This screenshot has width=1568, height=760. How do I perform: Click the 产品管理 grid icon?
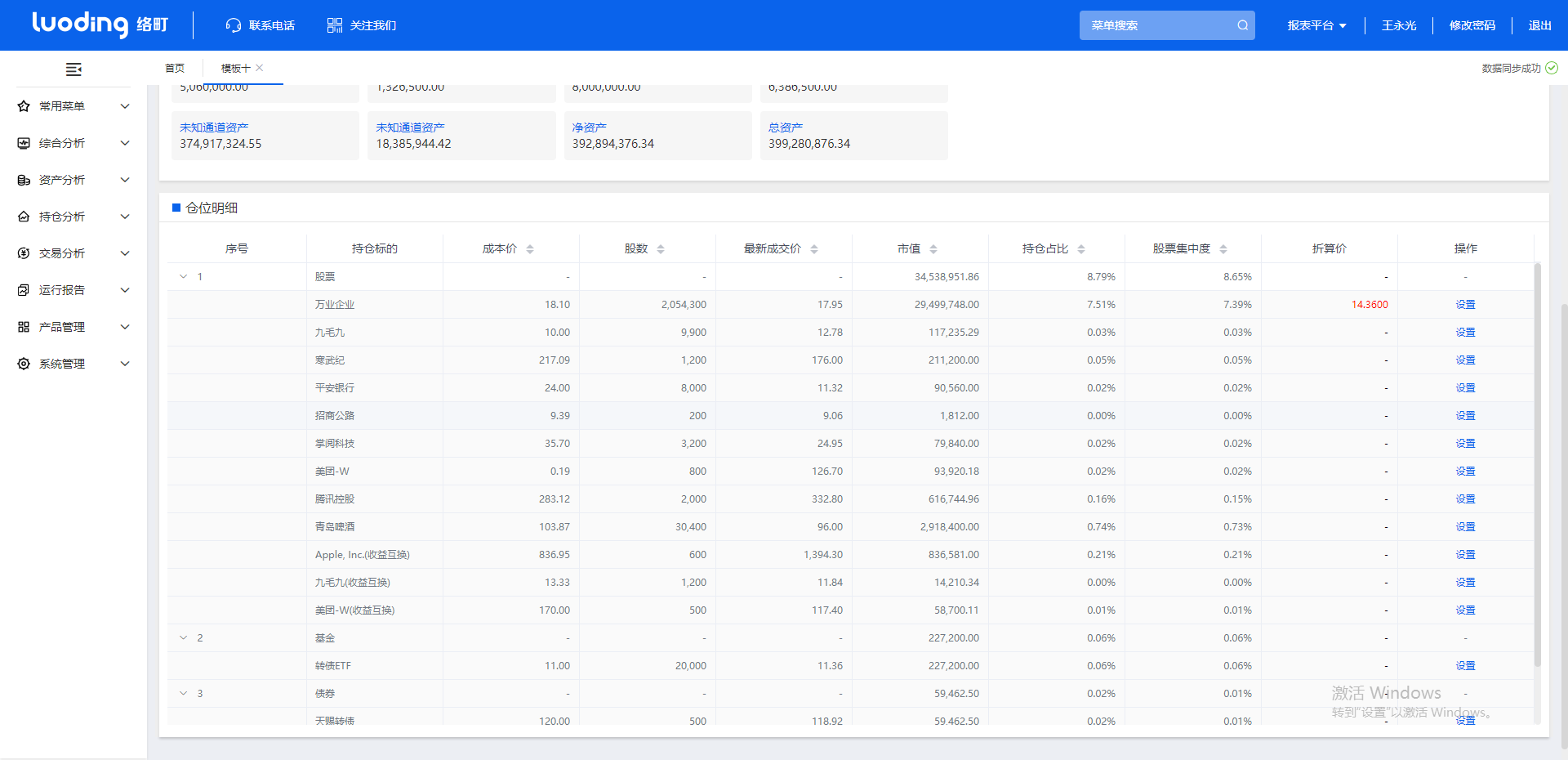(24, 327)
